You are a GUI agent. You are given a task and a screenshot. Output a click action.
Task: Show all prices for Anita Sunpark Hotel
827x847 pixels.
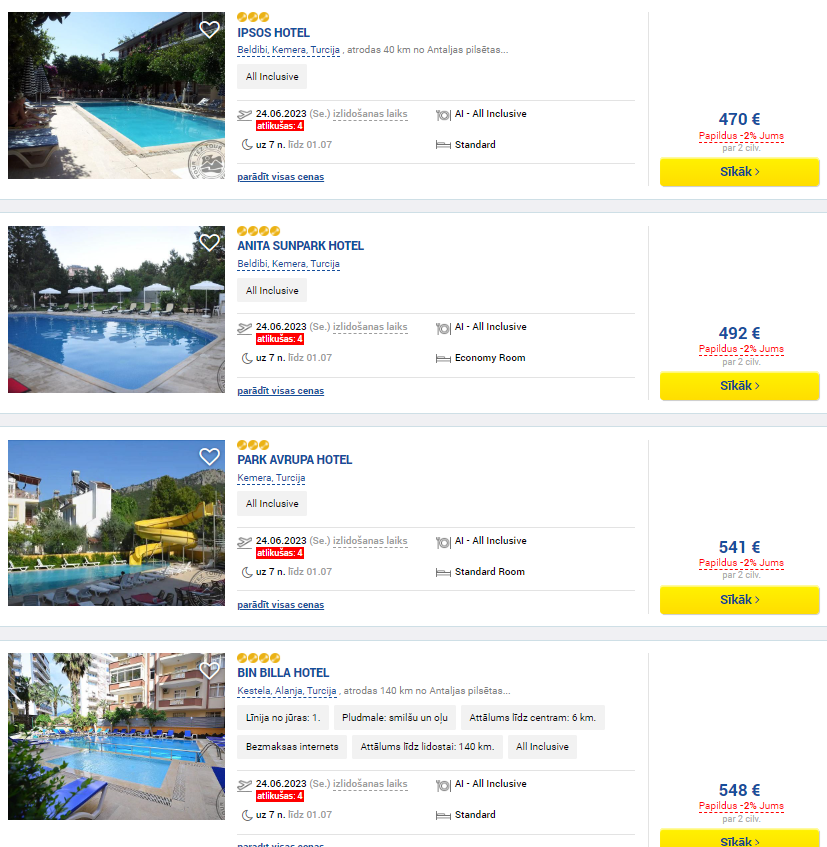(280, 391)
